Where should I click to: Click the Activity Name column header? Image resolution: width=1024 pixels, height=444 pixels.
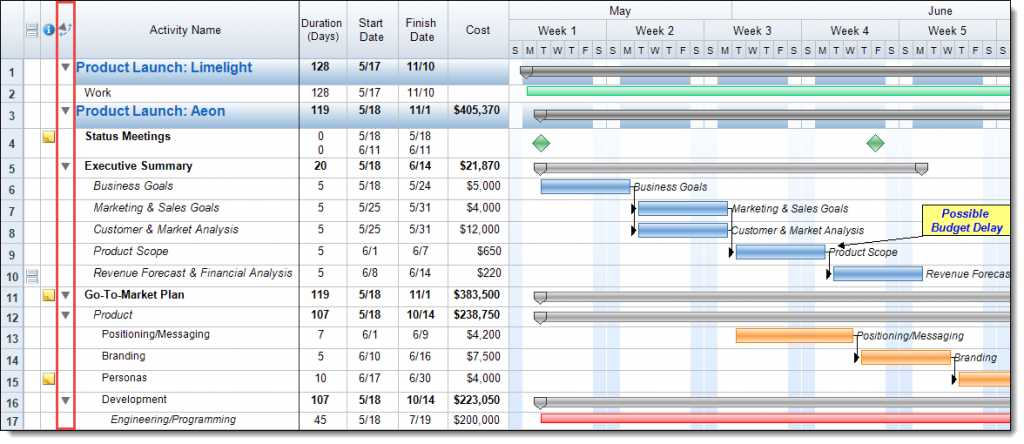tap(185, 30)
